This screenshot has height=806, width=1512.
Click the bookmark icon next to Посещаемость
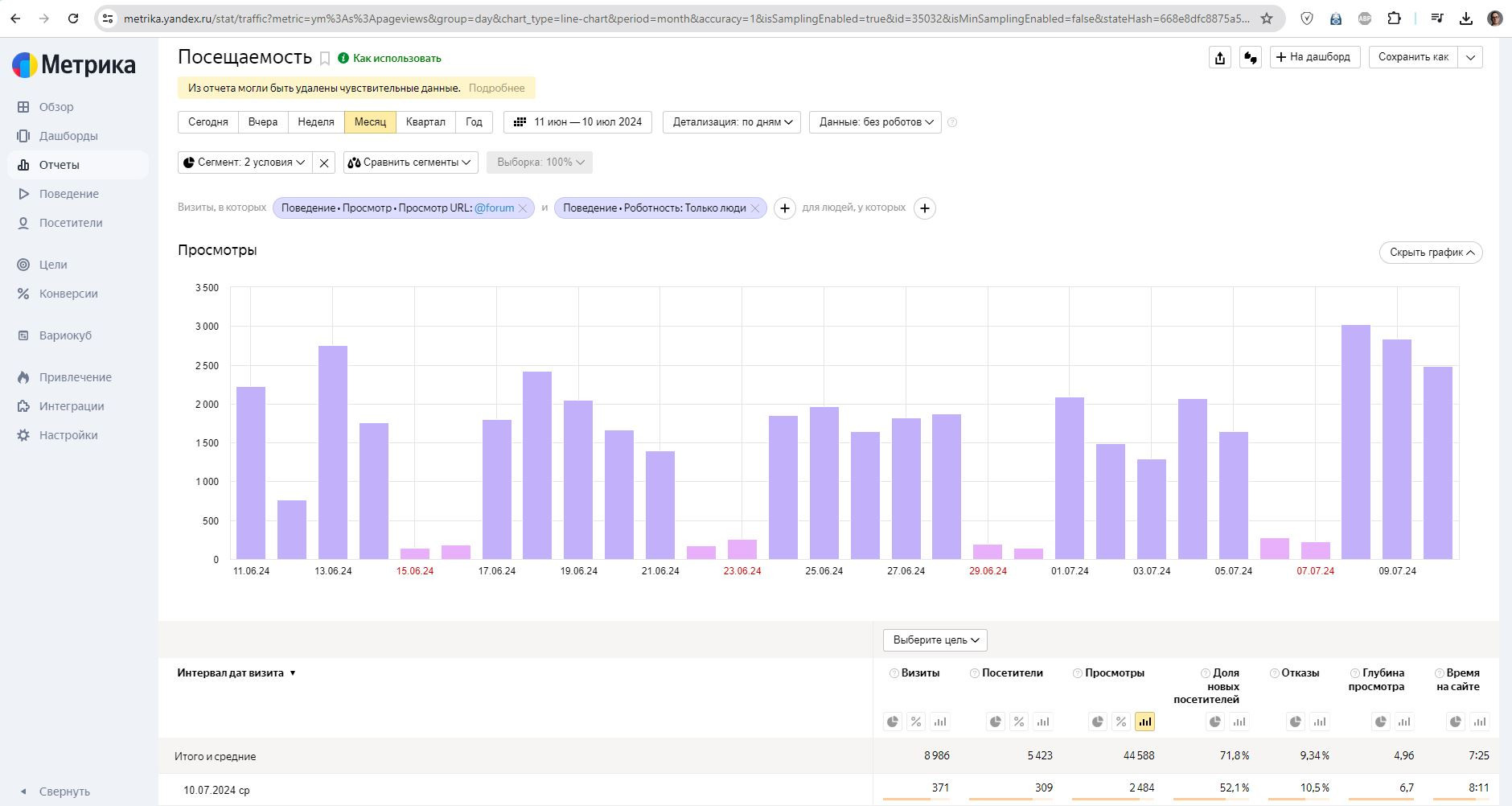325,58
